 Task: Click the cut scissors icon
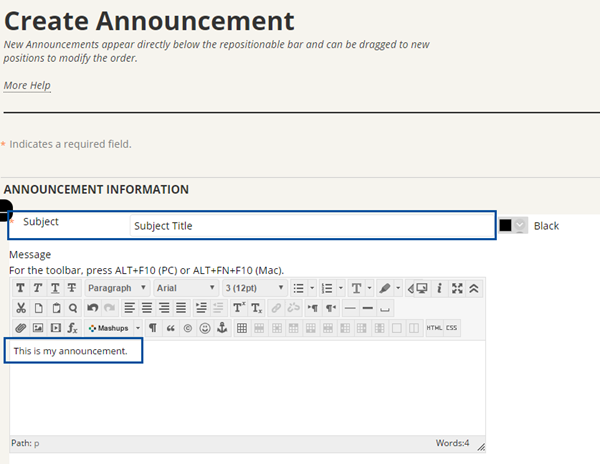coord(21,308)
